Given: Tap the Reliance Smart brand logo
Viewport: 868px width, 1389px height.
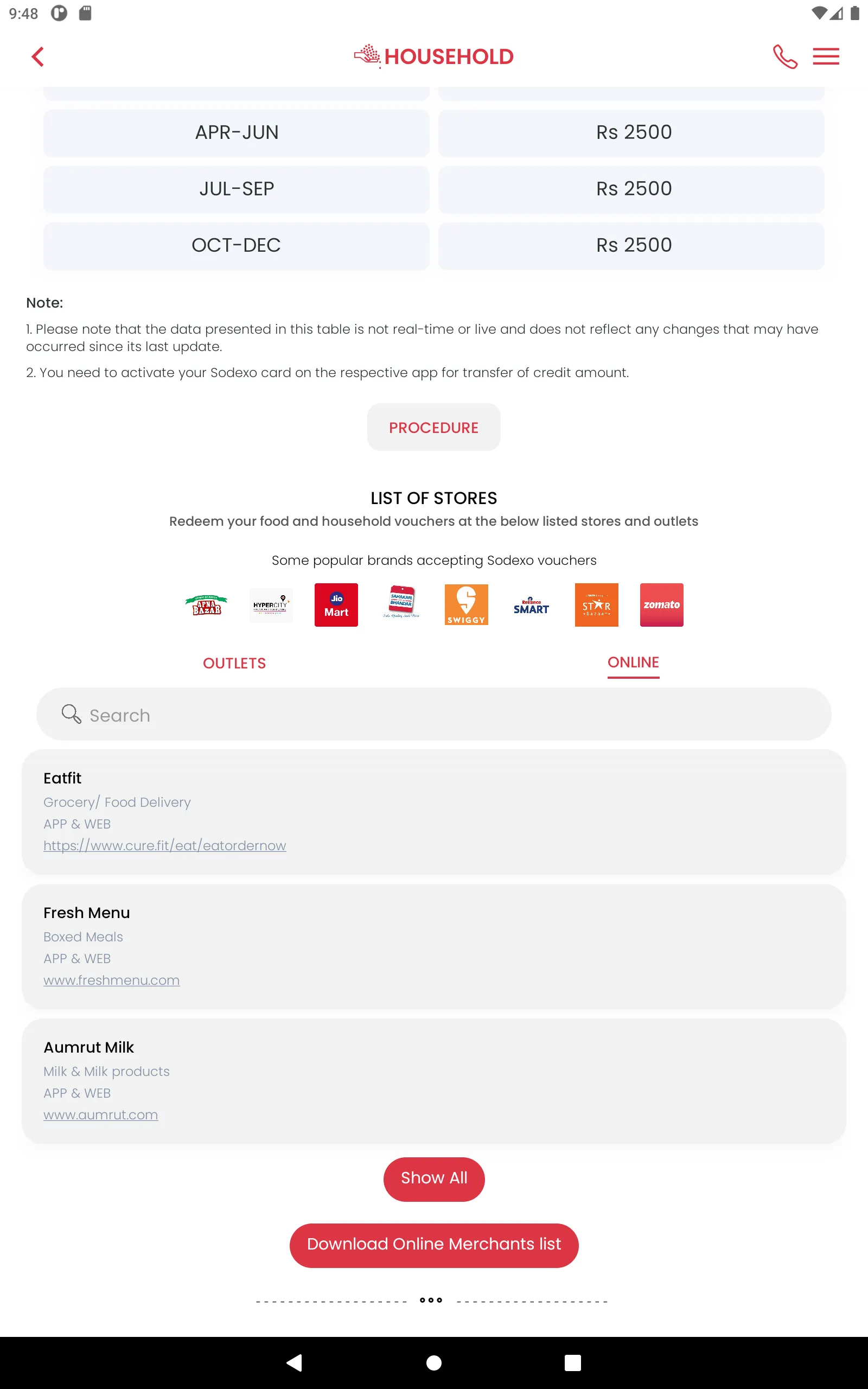Looking at the screenshot, I should [531, 606].
